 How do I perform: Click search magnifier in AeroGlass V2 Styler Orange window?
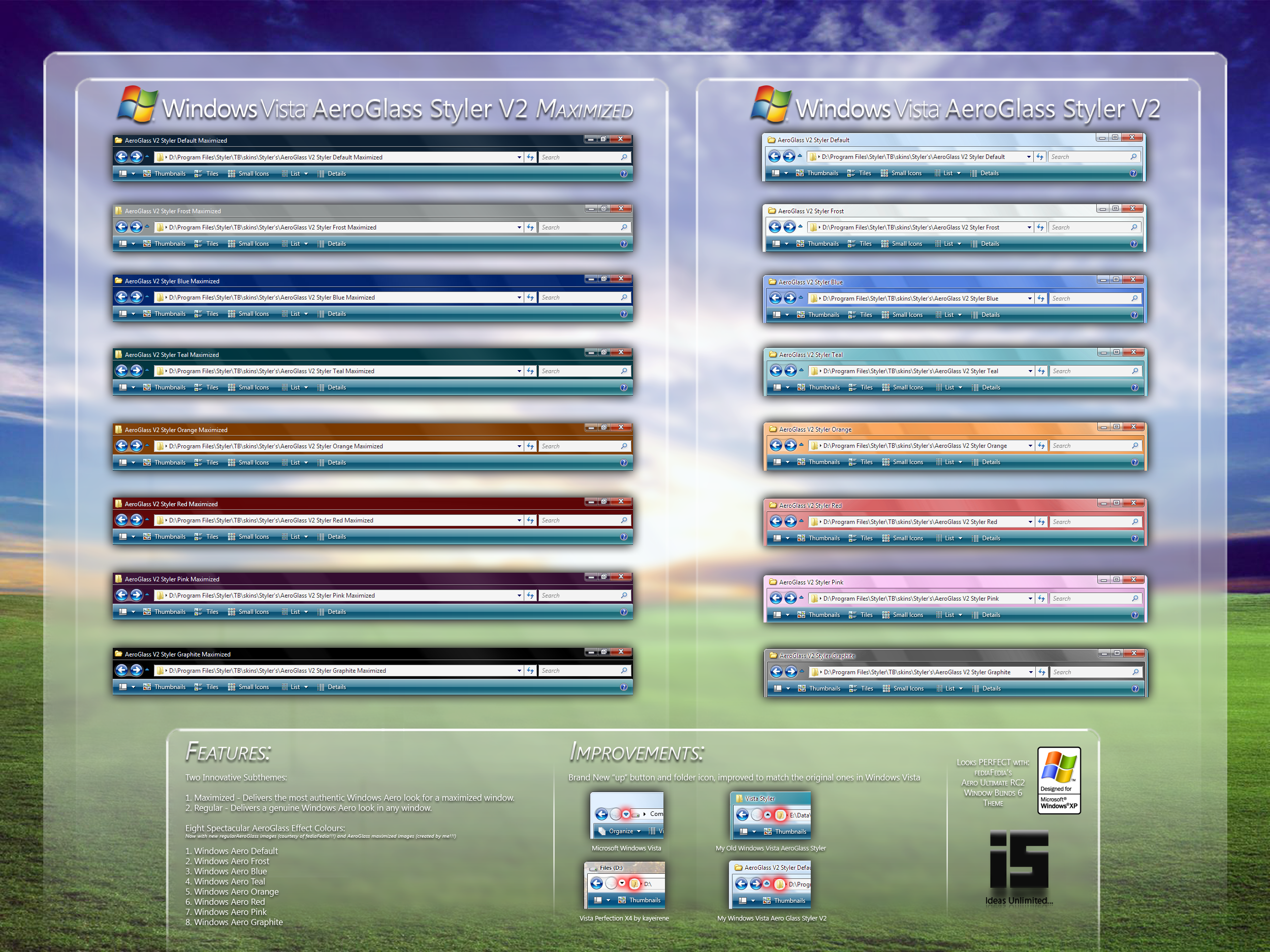tap(1135, 445)
